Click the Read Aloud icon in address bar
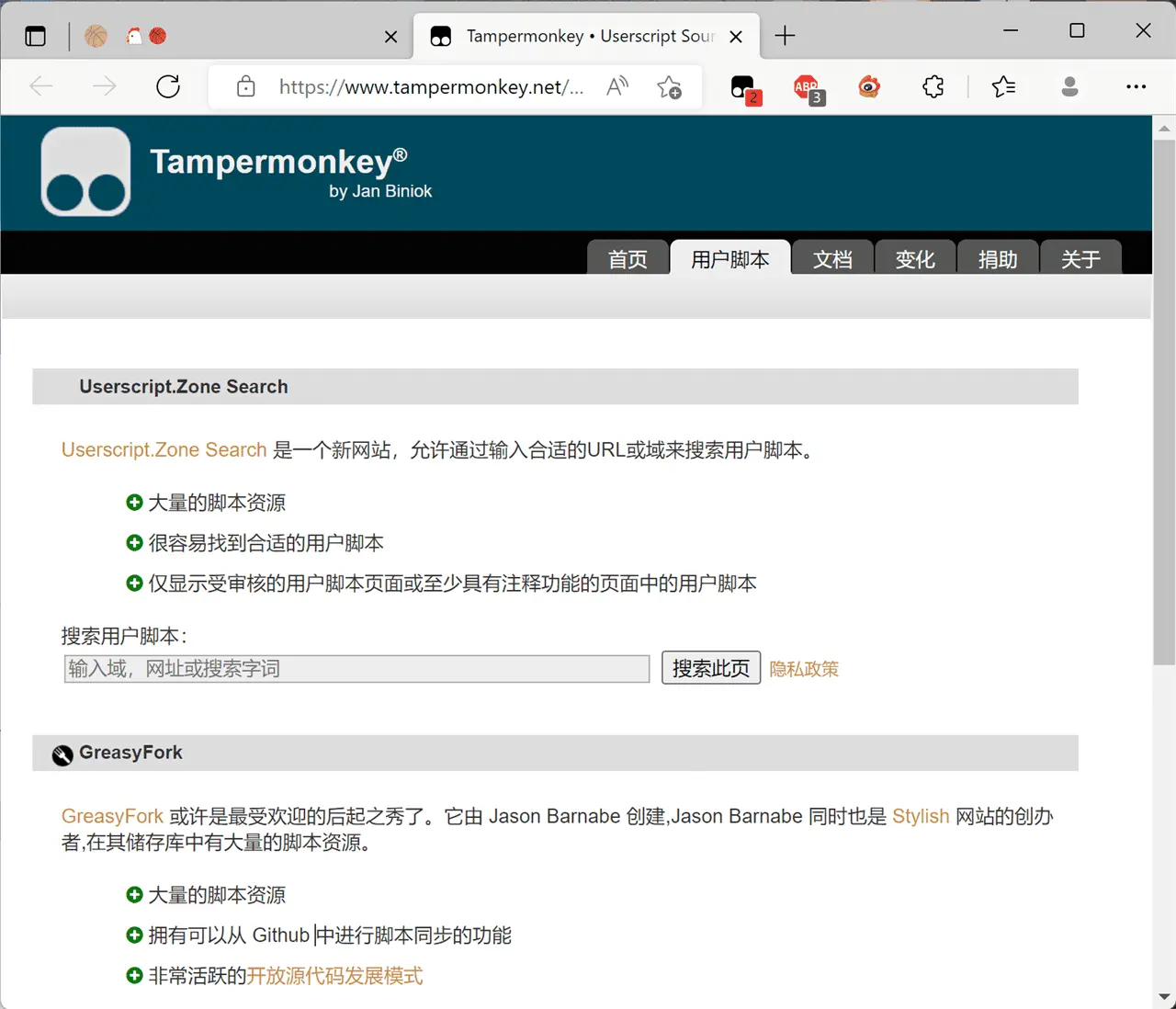Image resolution: width=1176 pixels, height=1009 pixels. coord(617,87)
